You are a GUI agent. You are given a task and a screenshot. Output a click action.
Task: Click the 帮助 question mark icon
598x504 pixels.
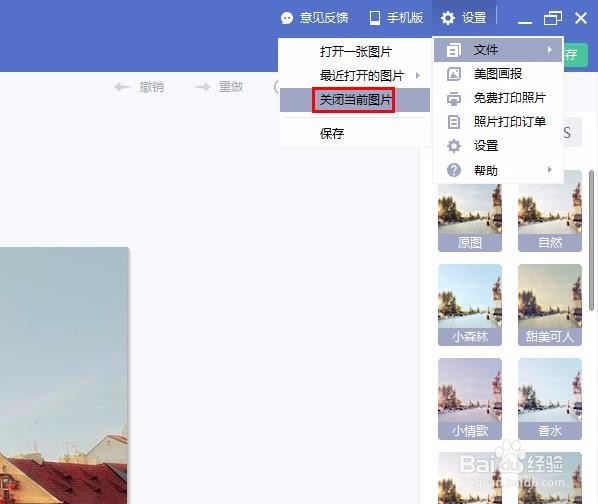coord(453,170)
